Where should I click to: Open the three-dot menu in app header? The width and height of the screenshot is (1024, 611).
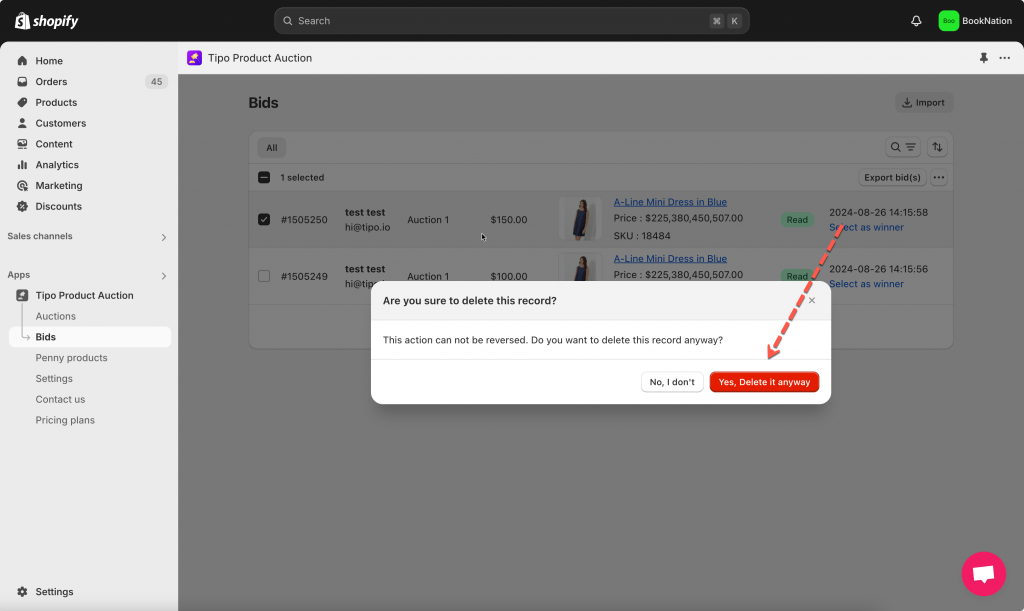click(1004, 58)
